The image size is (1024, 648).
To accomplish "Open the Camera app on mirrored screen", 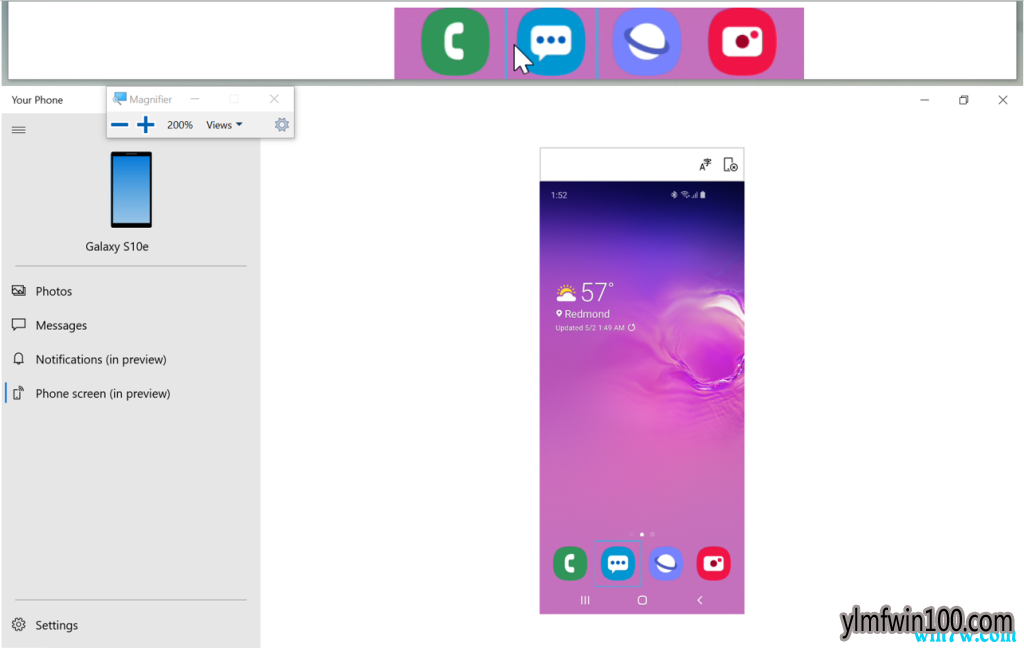I will (713, 563).
